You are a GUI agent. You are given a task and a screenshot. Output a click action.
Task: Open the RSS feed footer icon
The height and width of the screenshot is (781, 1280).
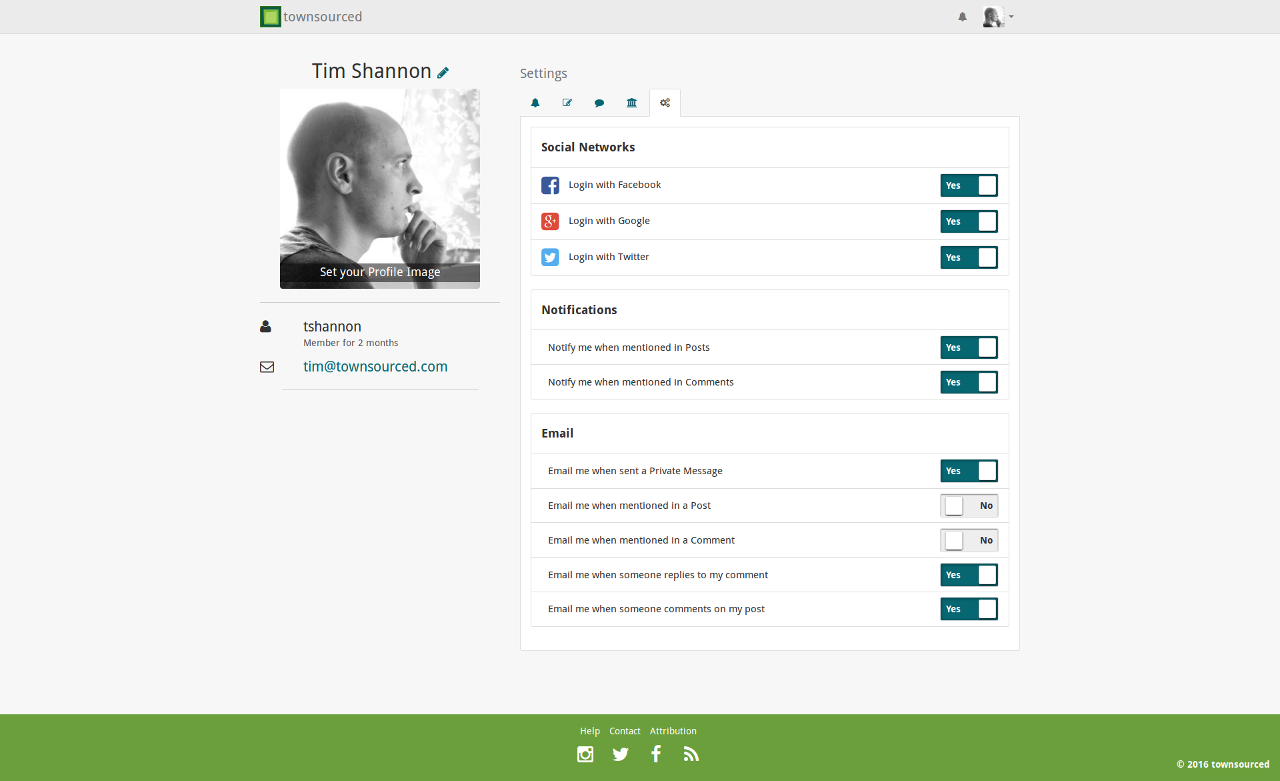pyautogui.click(x=691, y=754)
